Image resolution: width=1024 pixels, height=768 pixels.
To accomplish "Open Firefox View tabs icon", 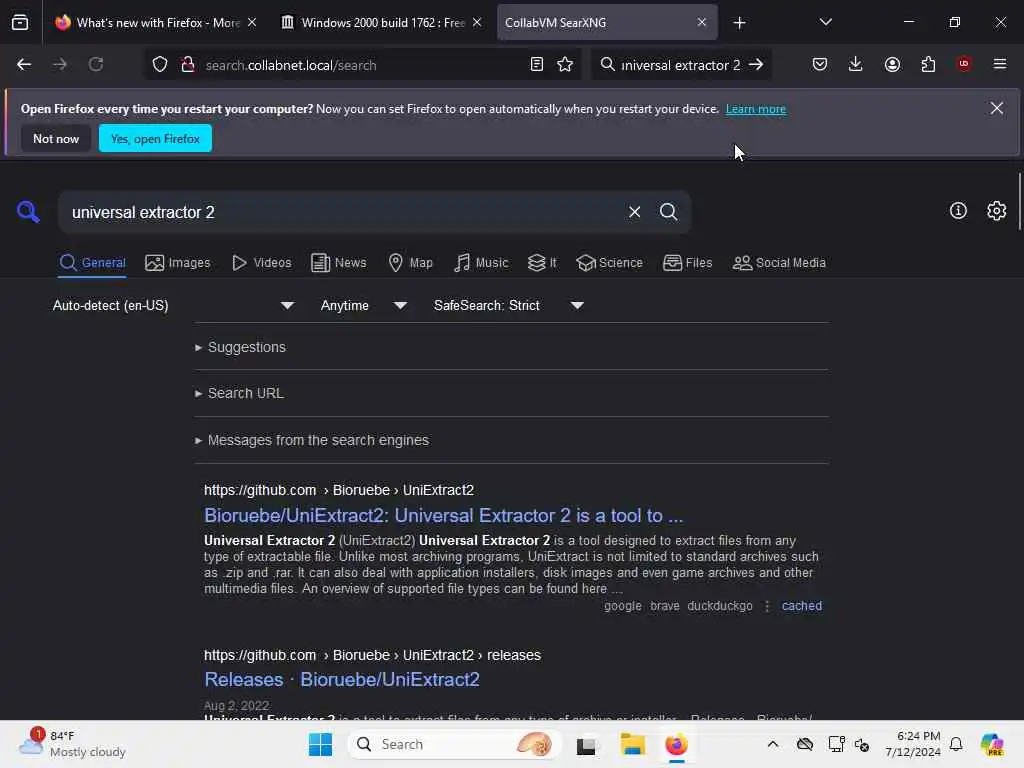I will (x=20, y=22).
